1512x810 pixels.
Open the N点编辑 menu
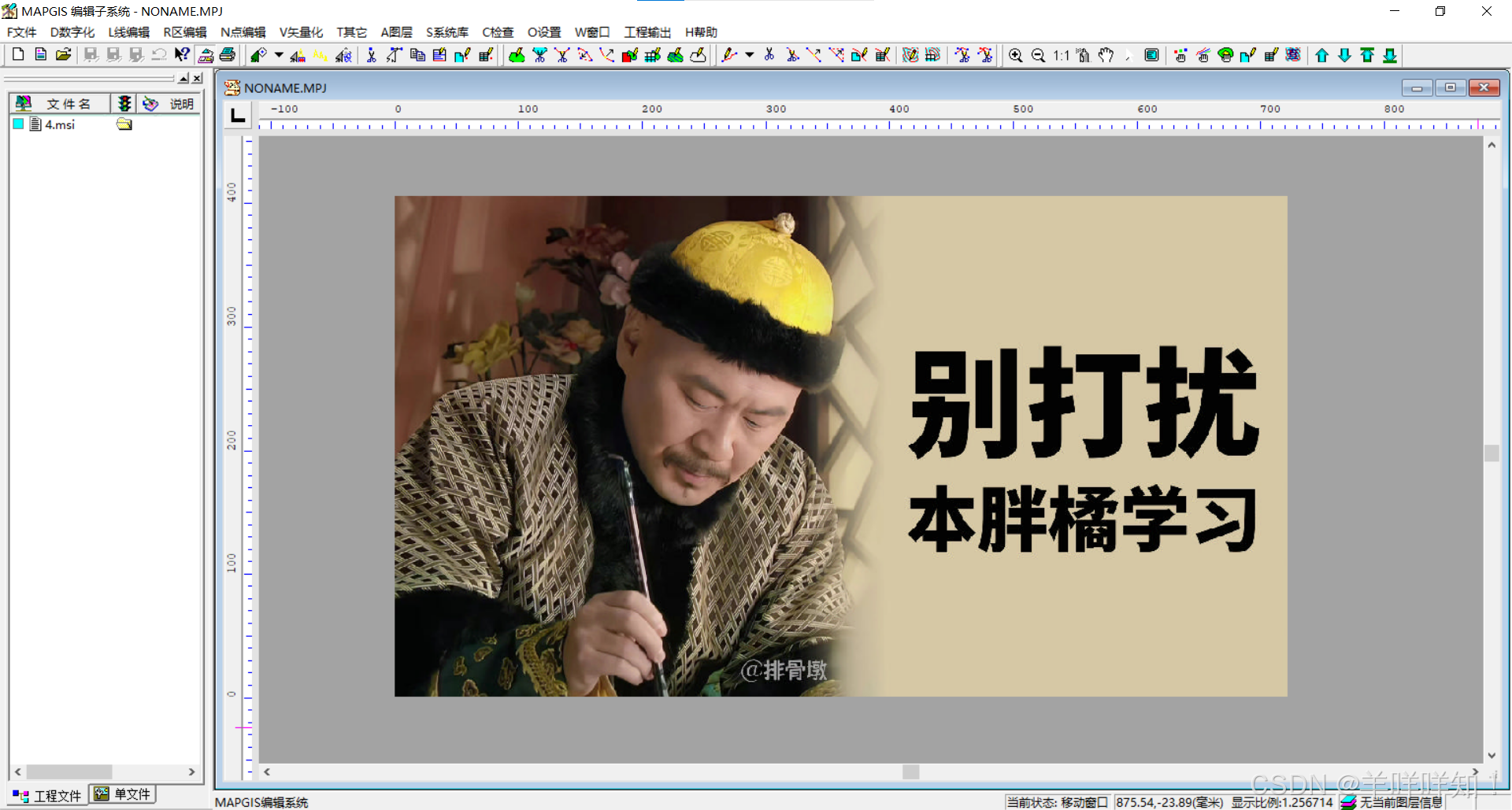243,32
